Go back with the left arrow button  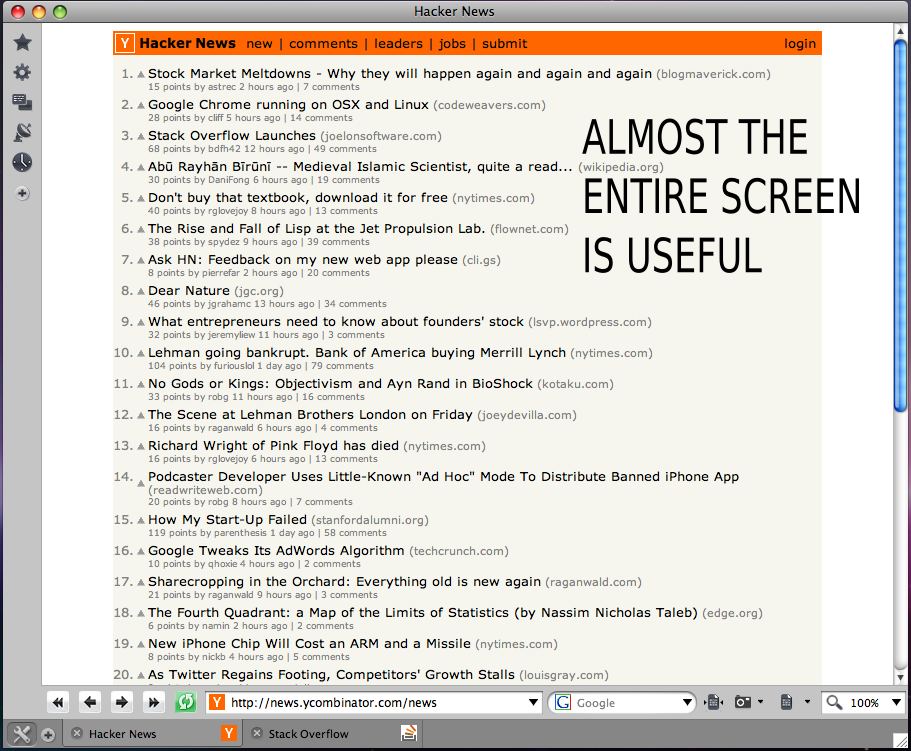click(x=90, y=703)
